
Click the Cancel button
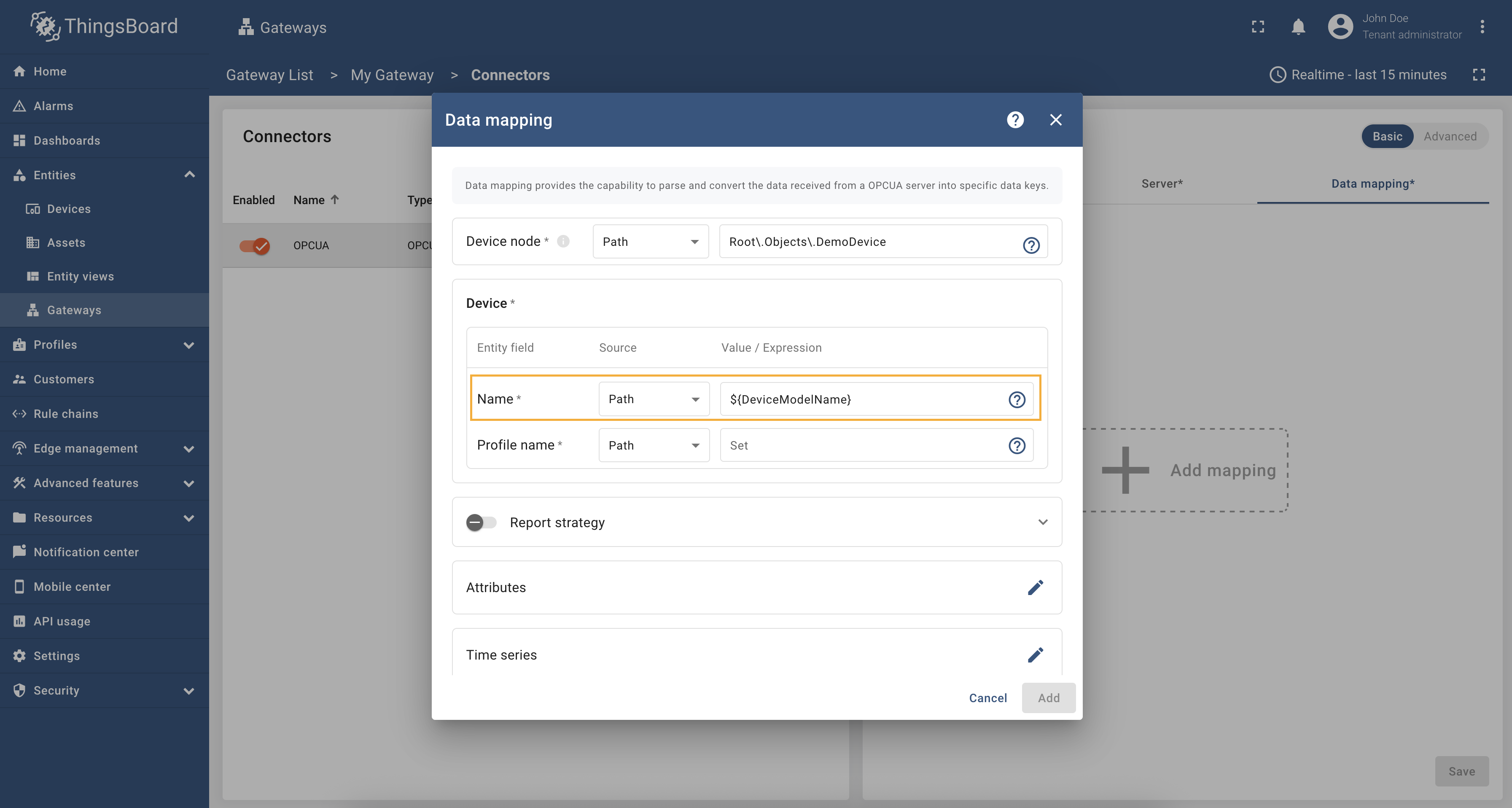pyautogui.click(x=987, y=698)
